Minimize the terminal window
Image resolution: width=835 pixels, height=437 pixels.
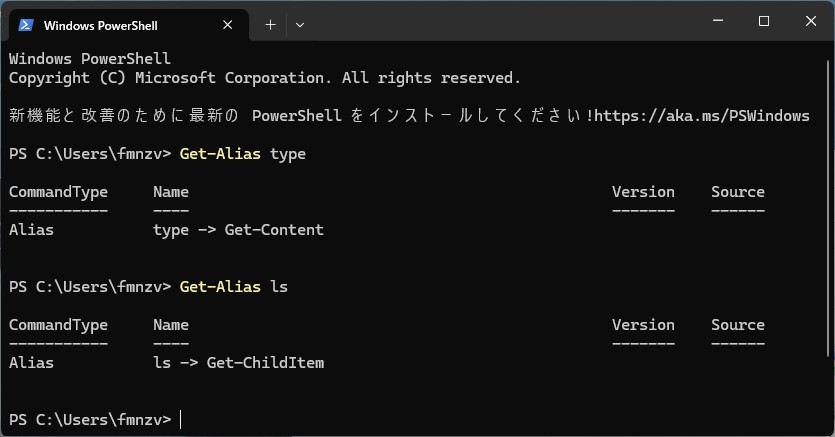(717, 21)
